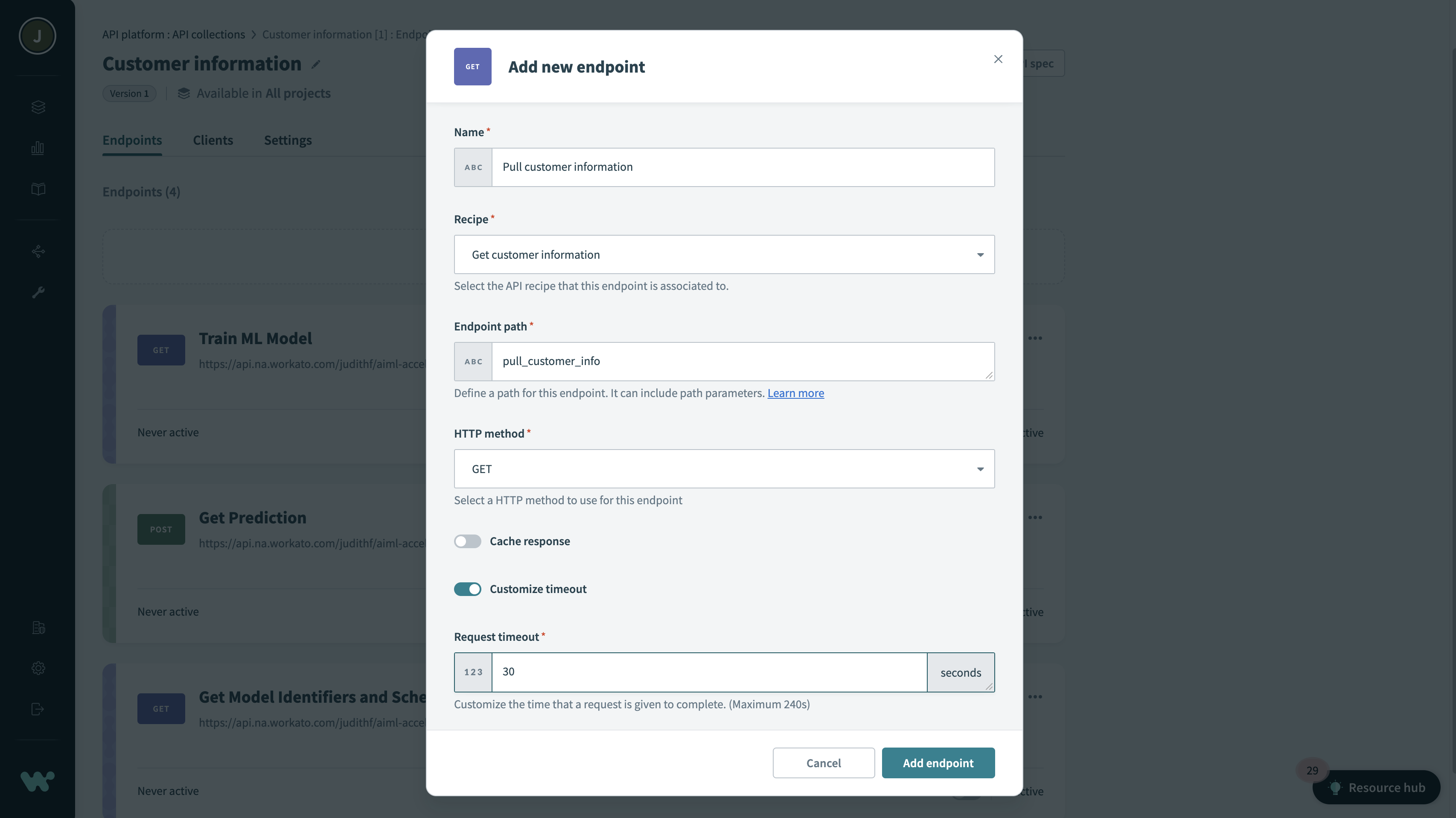Follow the Learn more link

click(795, 393)
